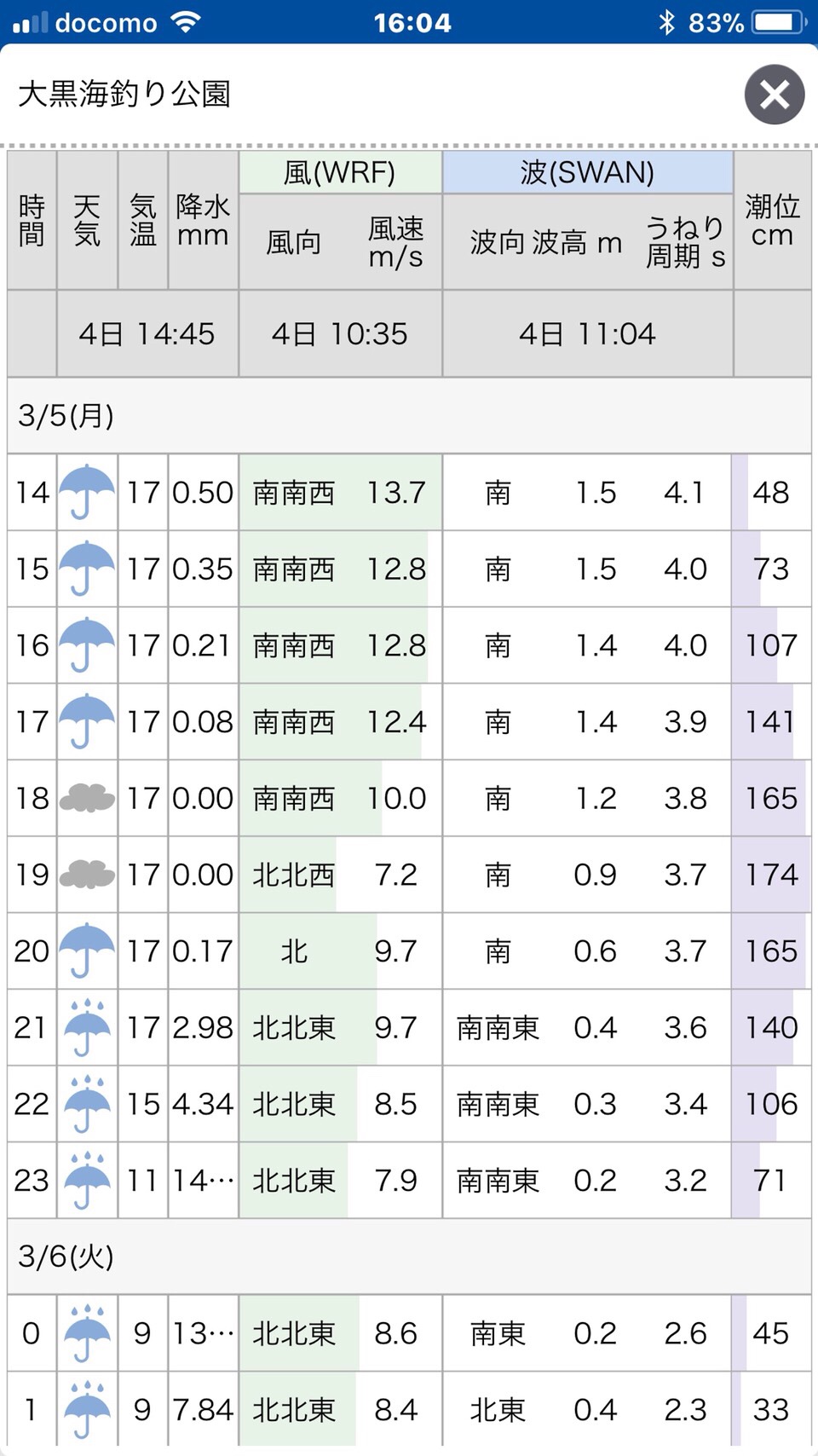Tap the cloud icon for hour 18

click(x=87, y=798)
